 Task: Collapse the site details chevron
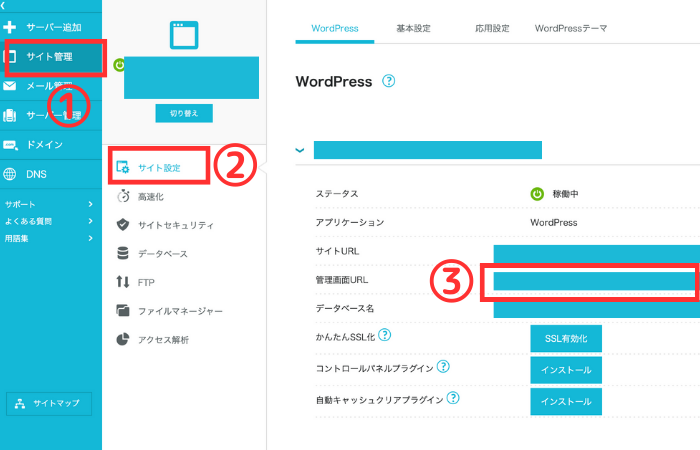[x=300, y=150]
